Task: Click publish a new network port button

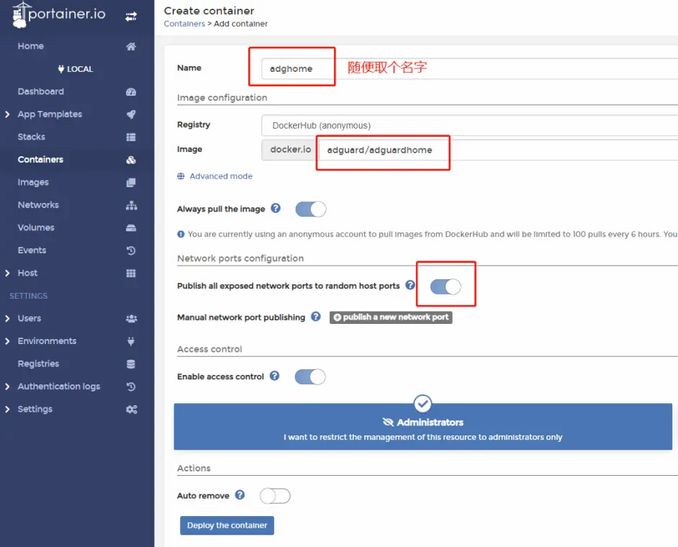Action: pyautogui.click(x=391, y=317)
